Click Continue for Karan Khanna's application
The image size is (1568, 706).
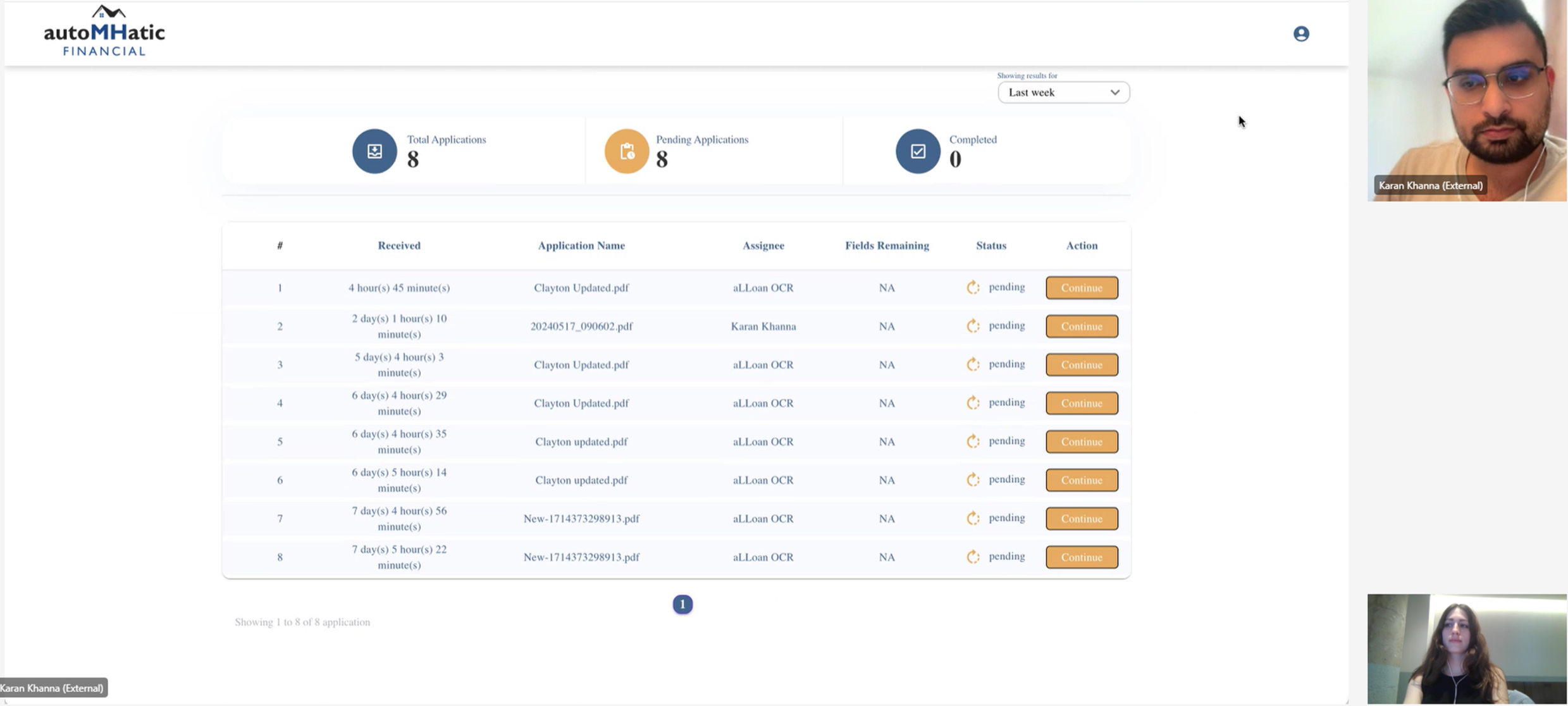(x=1081, y=326)
